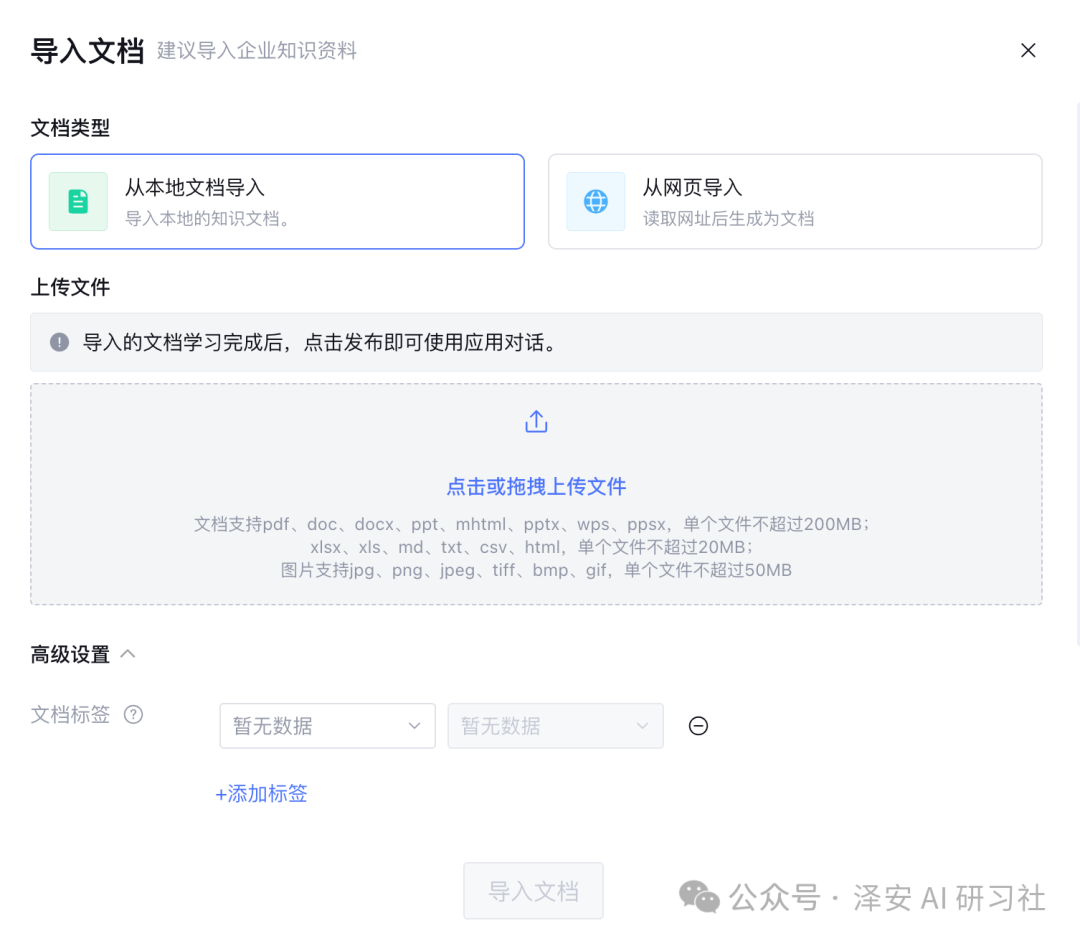Viewport: 1080px width, 941px height.
Task: Click the upload arrow icon
Action: click(x=536, y=422)
